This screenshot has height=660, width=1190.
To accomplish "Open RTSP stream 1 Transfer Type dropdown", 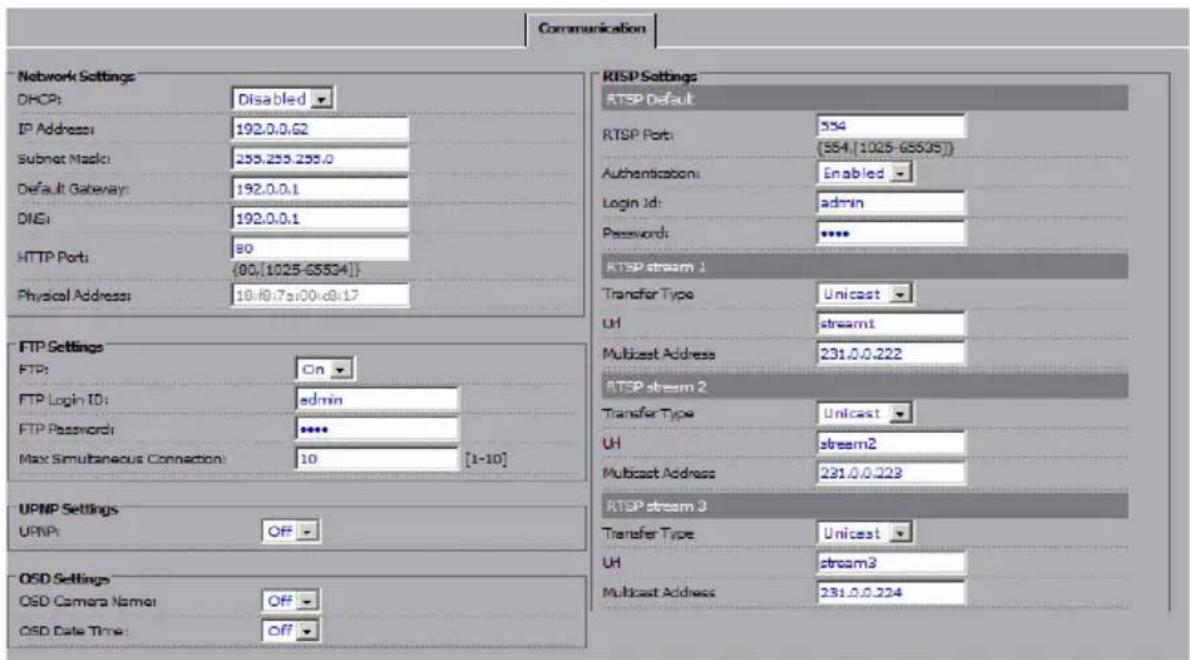I will tap(864, 294).
